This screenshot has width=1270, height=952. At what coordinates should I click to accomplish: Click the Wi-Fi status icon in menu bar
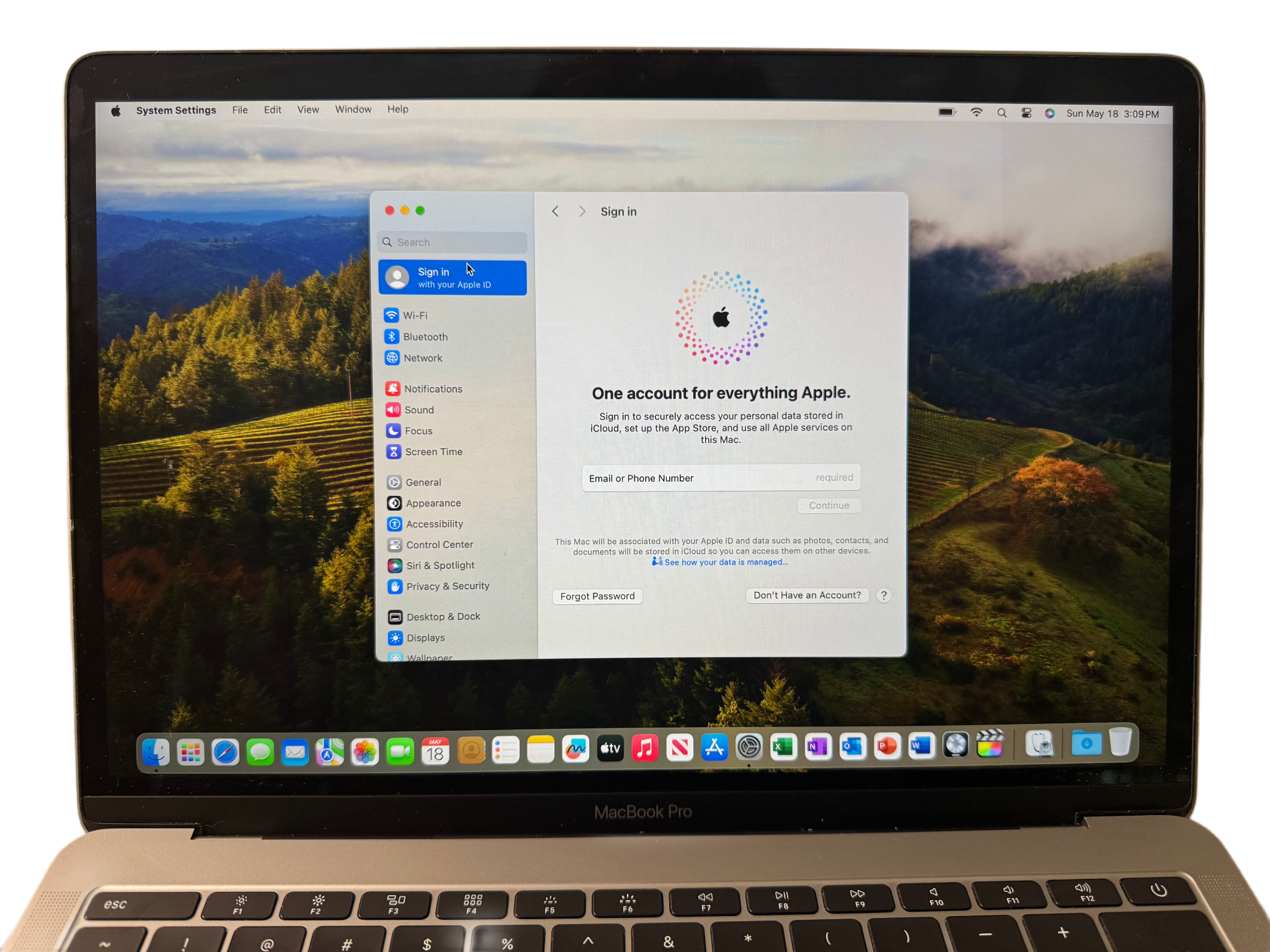tap(977, 112)
